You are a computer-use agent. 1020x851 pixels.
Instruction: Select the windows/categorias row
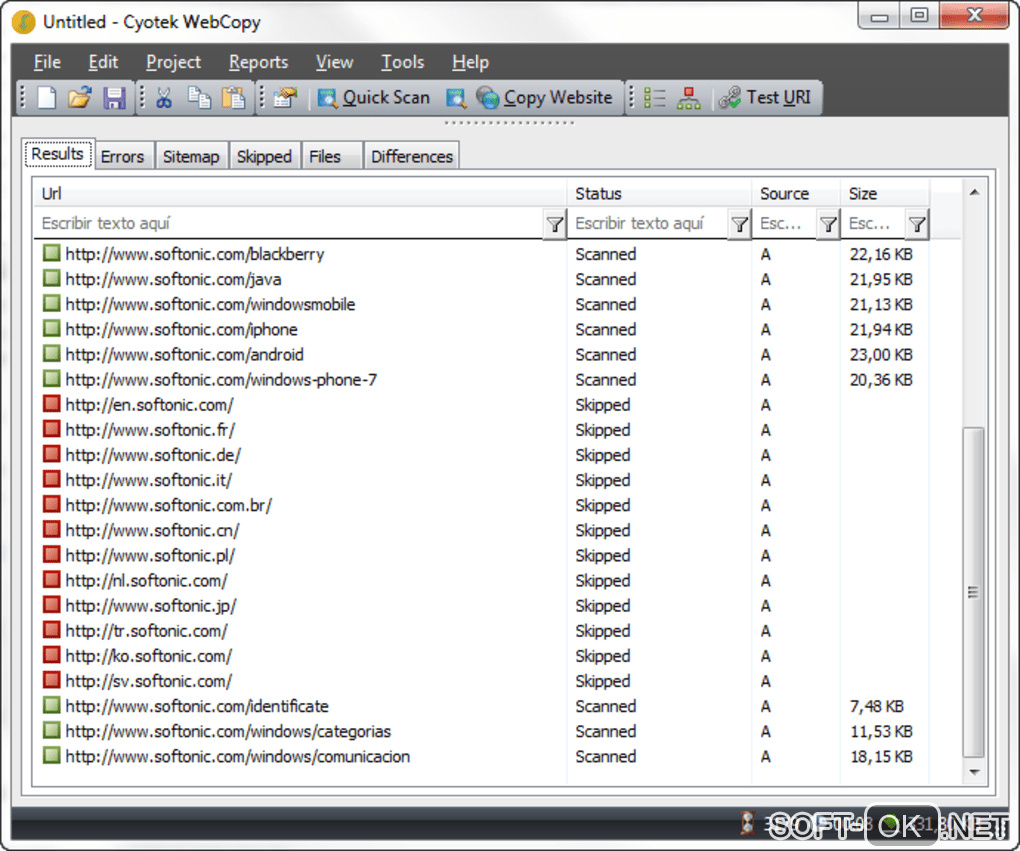[x=481, y=731]
